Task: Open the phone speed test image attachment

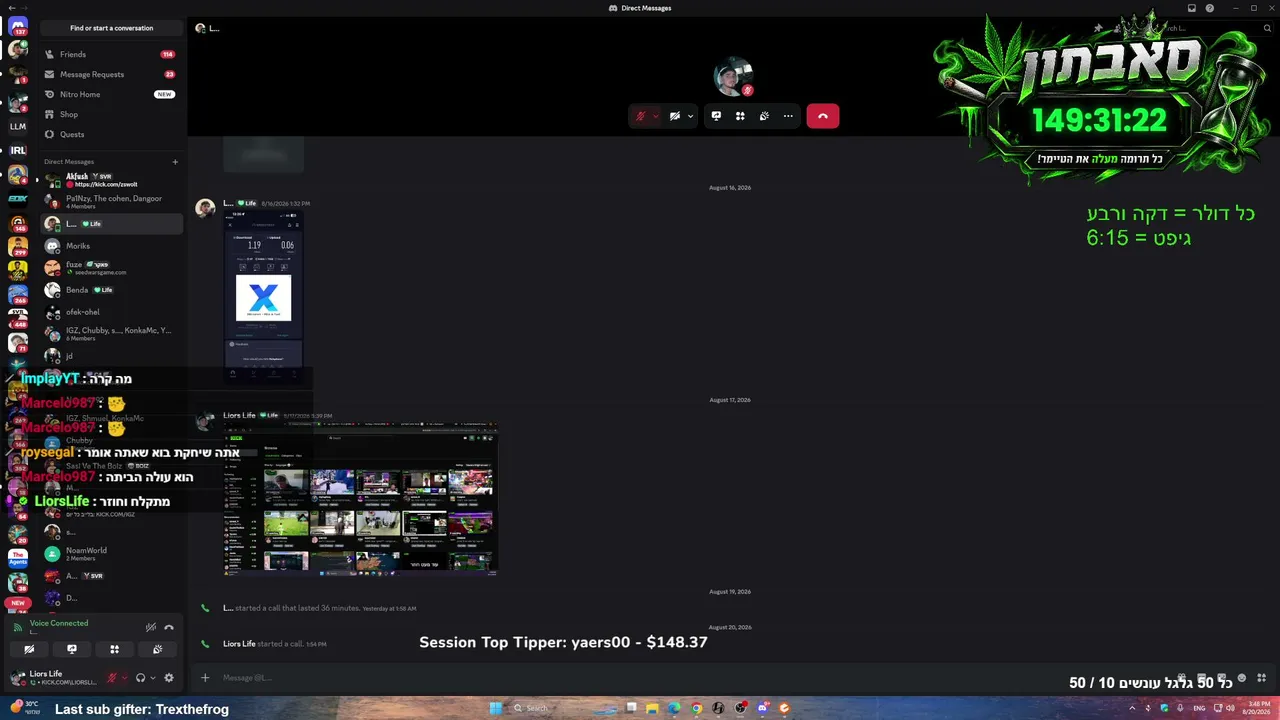Action: click(264, 297)
